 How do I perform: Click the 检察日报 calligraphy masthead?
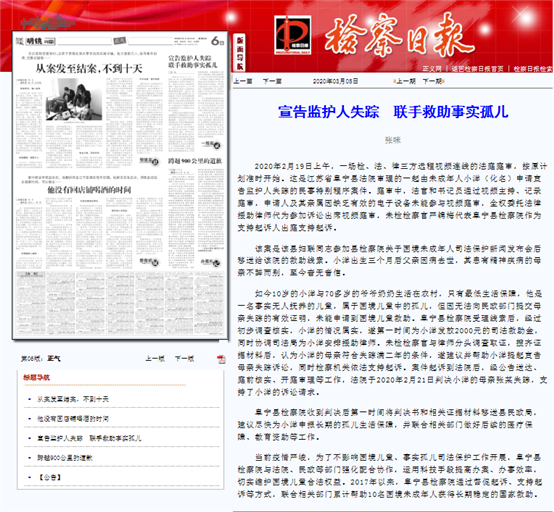[400, 35]
